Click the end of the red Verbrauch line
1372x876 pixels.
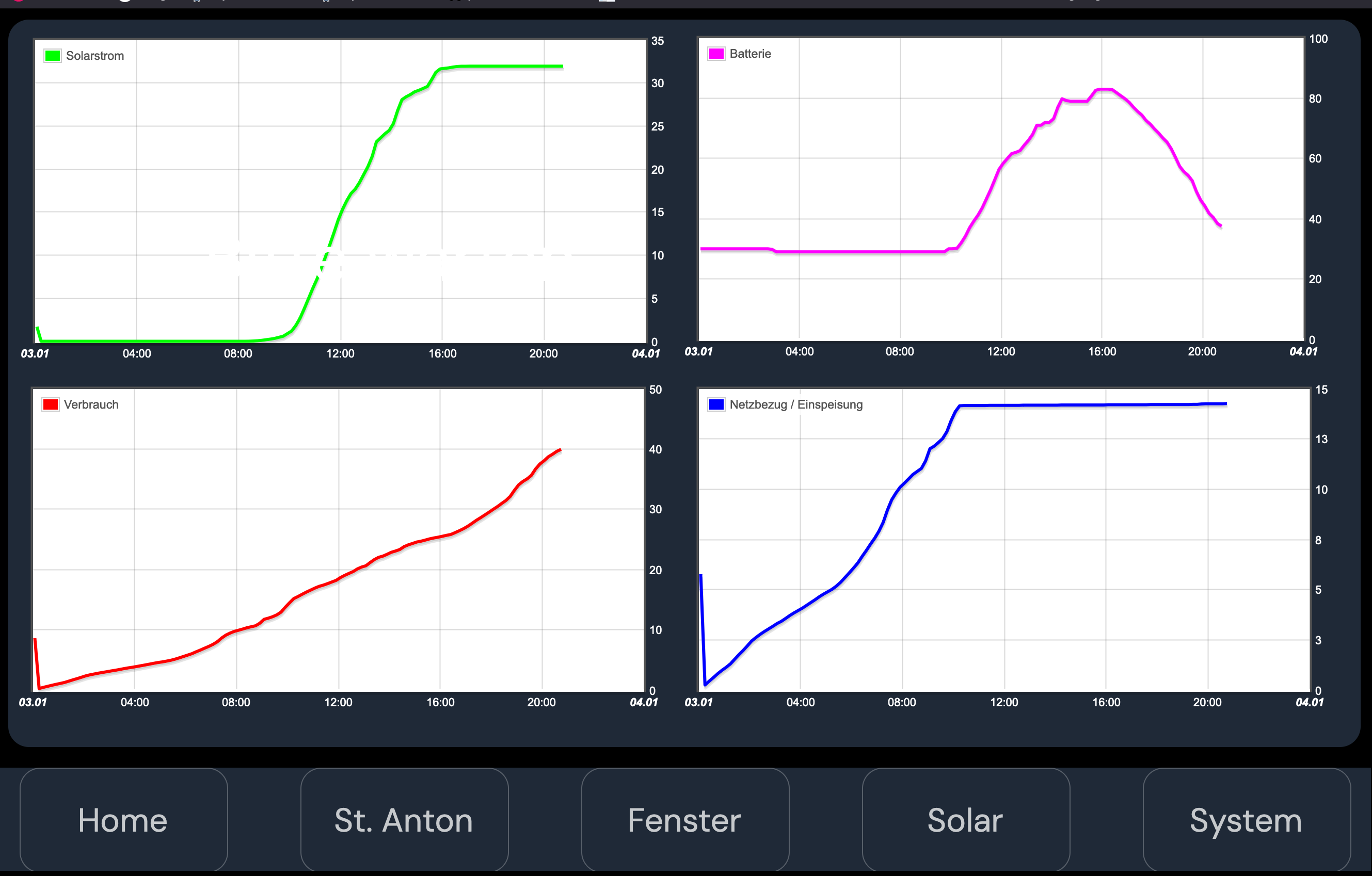560,450
